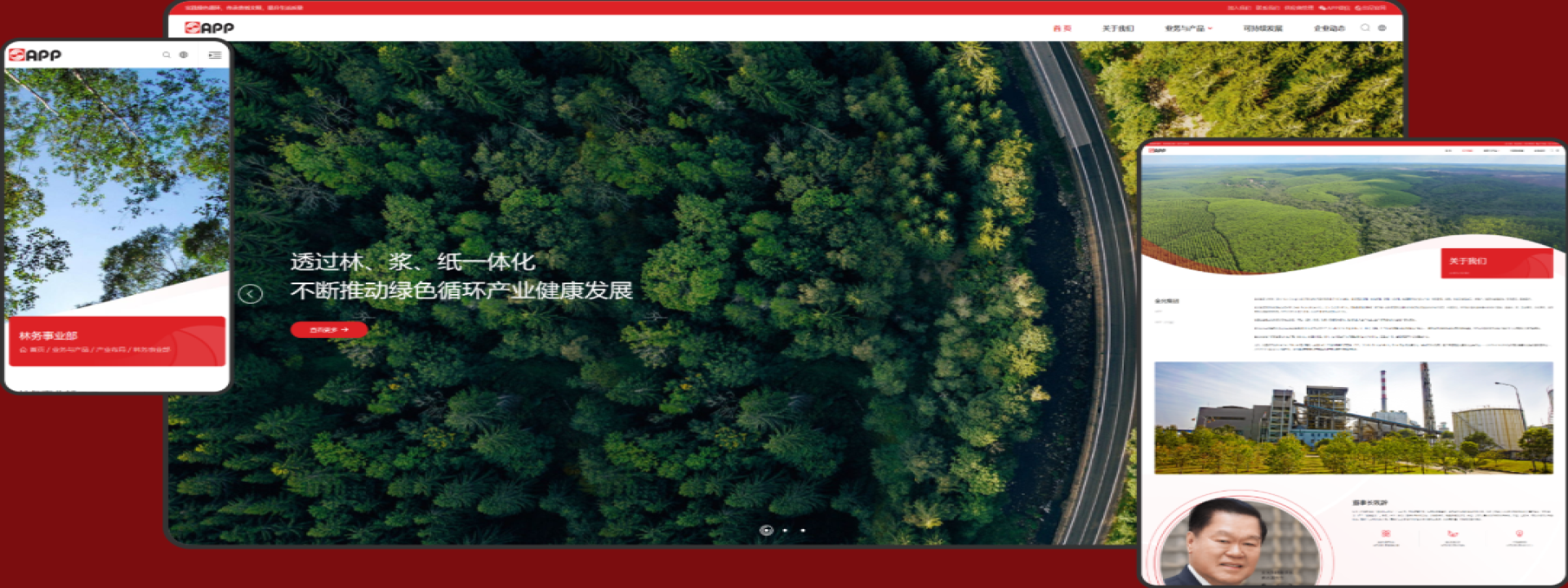Open the 企业动态 nav item
The width and height of the screenshot is (1568, 588).
click(1329, 29)
